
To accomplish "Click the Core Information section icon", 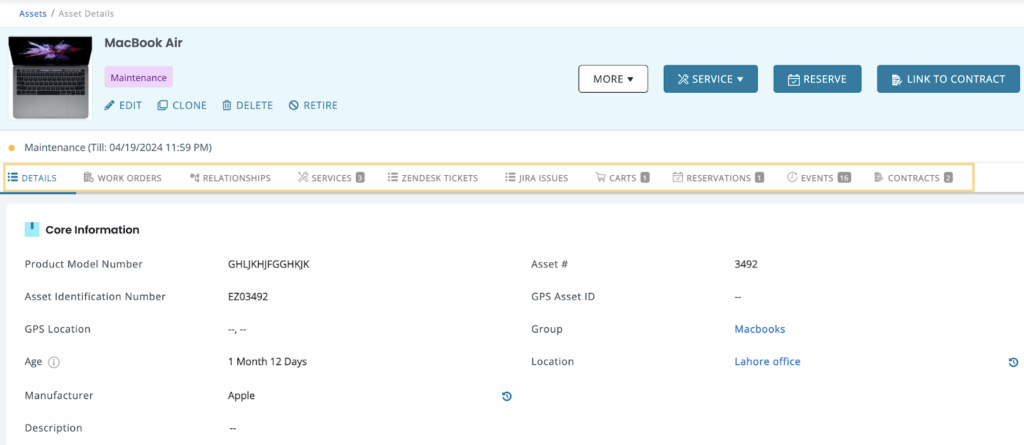I will pos(32,229).
